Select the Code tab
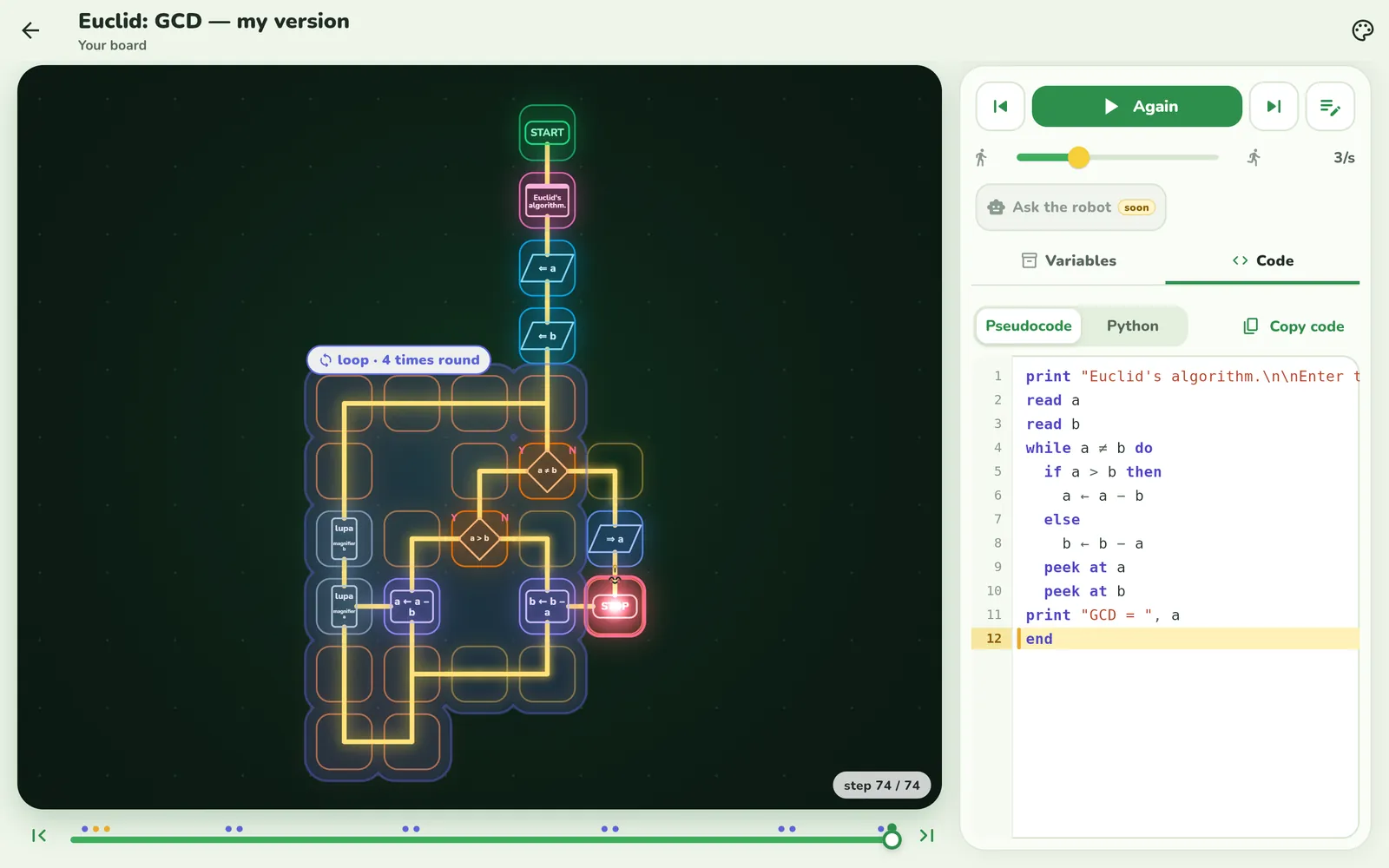The image size is (1389, 868). (1262, 260)
